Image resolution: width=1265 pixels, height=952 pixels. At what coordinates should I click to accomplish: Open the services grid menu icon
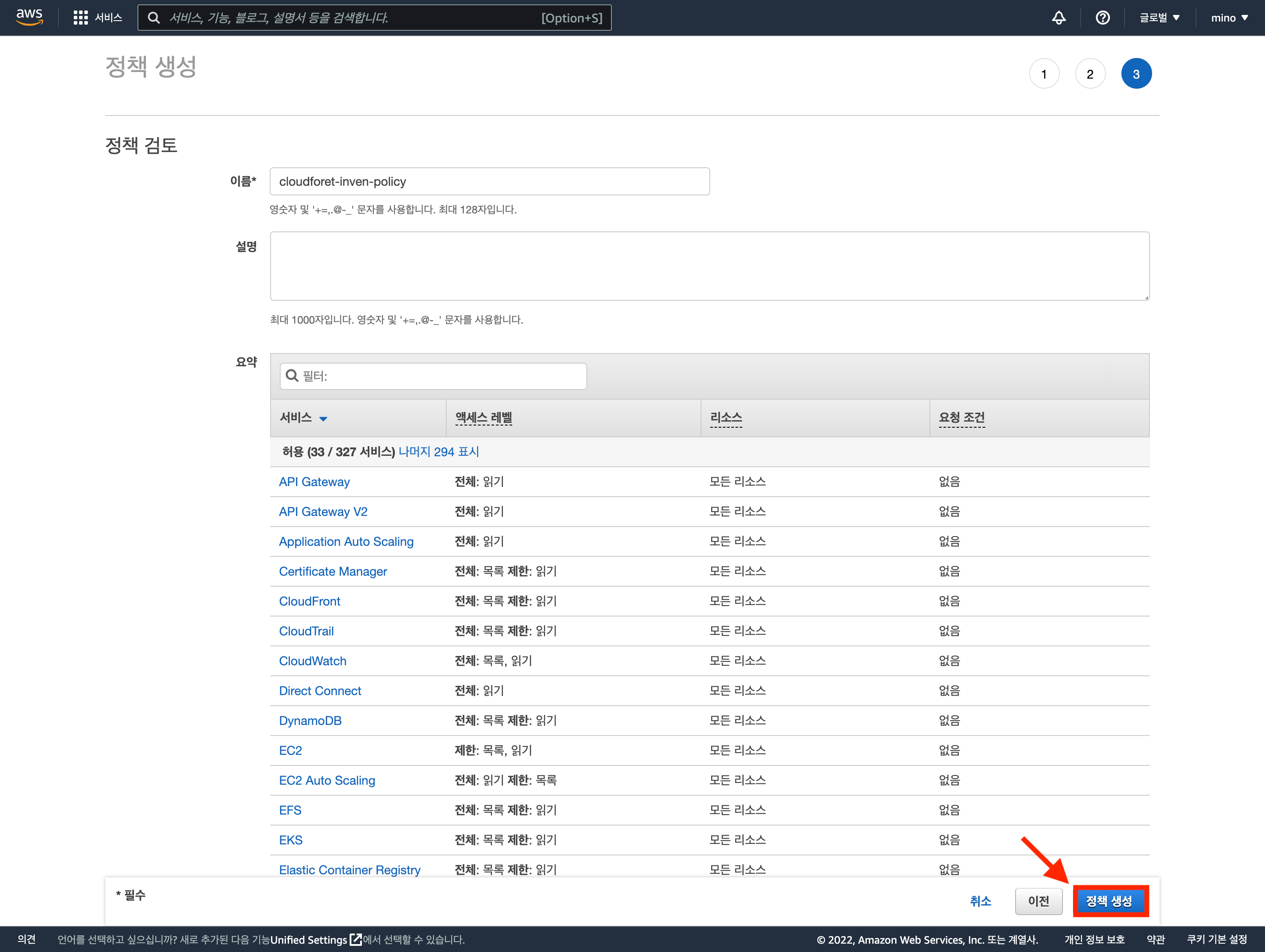click(81, 18)
